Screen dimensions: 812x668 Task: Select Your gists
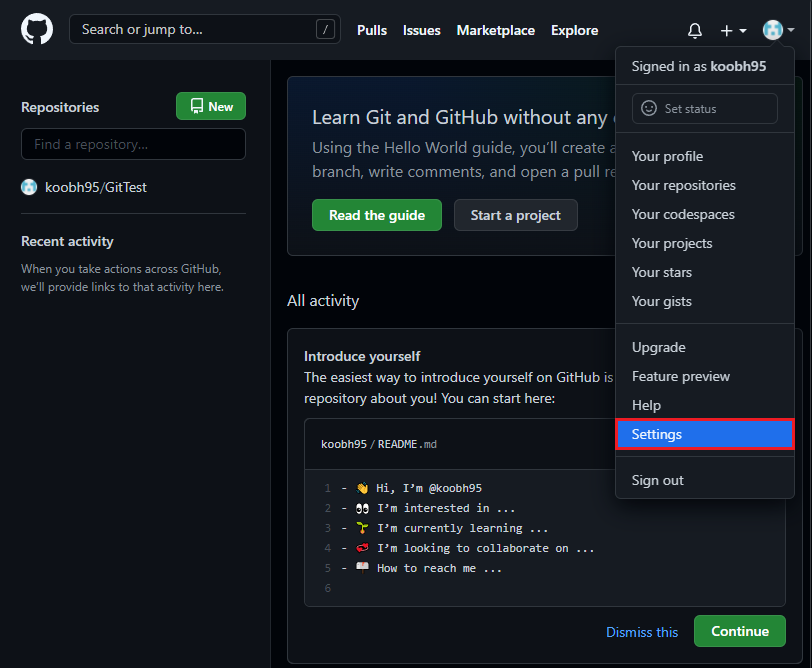pos(705,301)
